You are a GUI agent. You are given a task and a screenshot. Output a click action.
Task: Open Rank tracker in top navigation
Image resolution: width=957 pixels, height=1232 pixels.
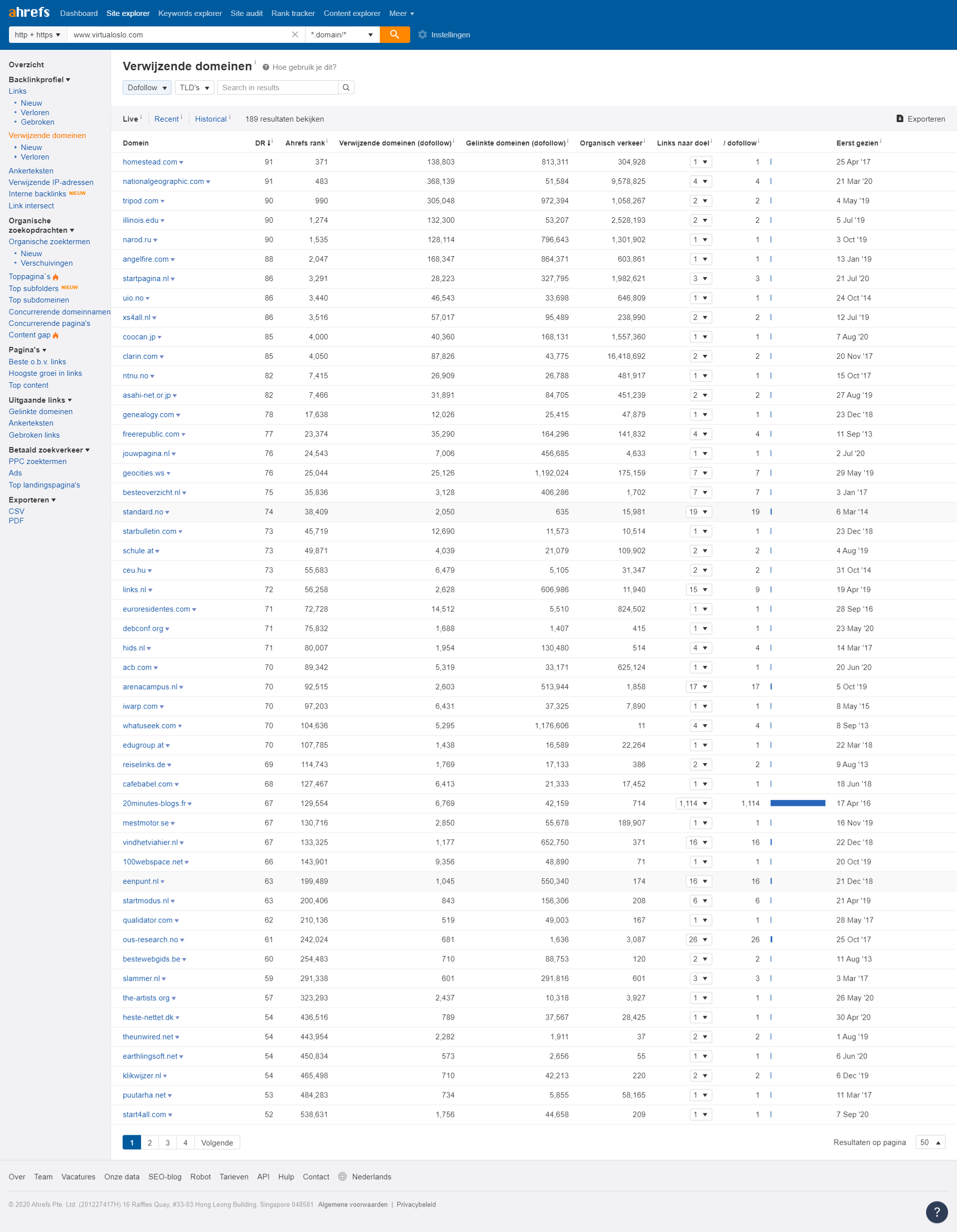(x=293, y=13)
